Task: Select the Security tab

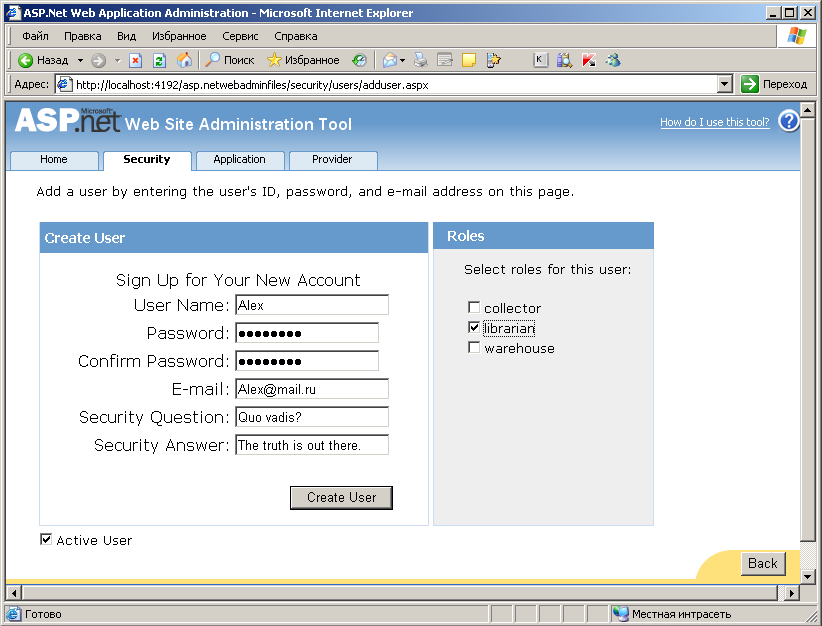Action: tap(147, 160)
